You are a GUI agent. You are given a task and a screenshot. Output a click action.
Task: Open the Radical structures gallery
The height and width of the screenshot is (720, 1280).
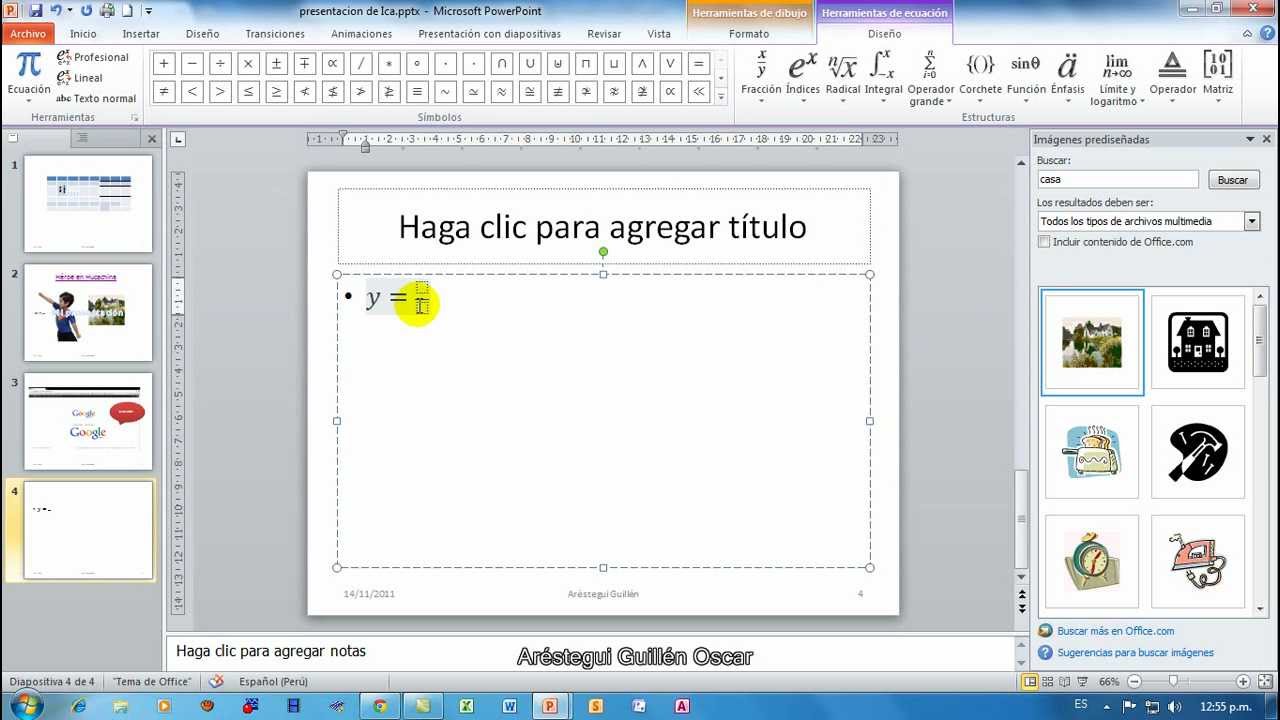tap(842, 74)
